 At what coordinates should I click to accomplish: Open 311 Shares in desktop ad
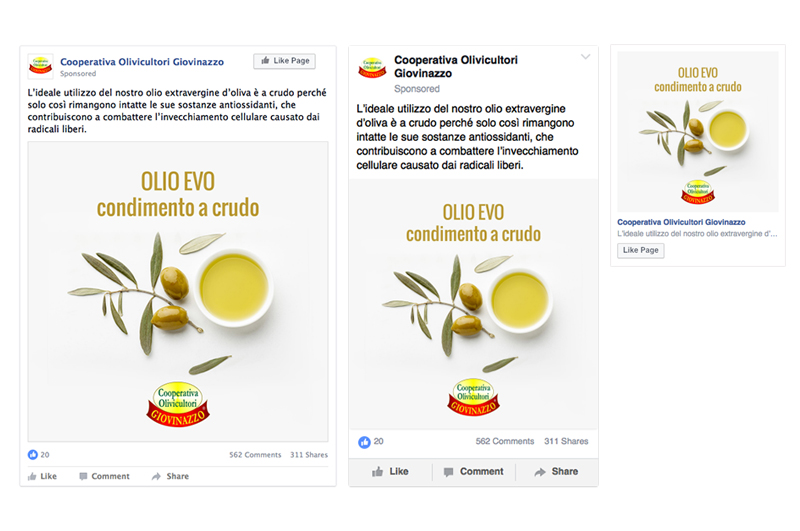(x=309, y=454)
